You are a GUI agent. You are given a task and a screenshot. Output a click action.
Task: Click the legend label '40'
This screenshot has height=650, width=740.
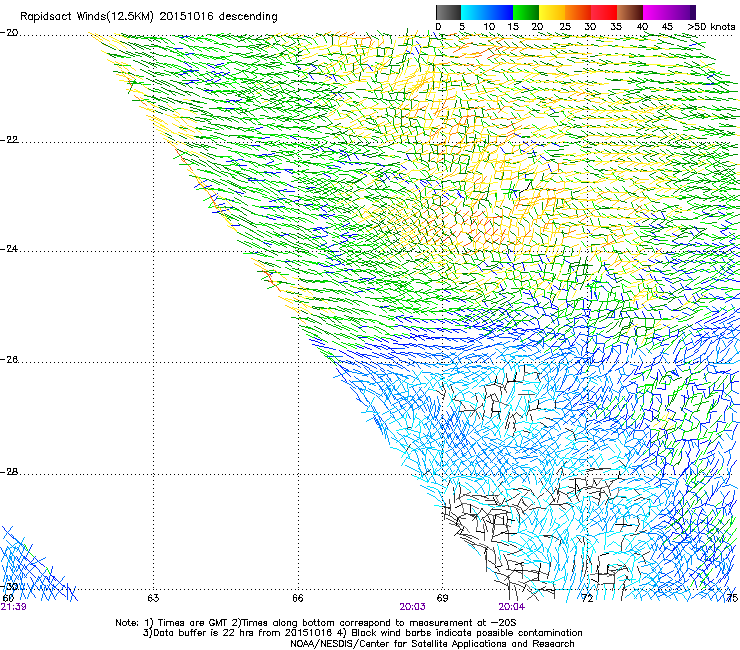coord(642,27)
